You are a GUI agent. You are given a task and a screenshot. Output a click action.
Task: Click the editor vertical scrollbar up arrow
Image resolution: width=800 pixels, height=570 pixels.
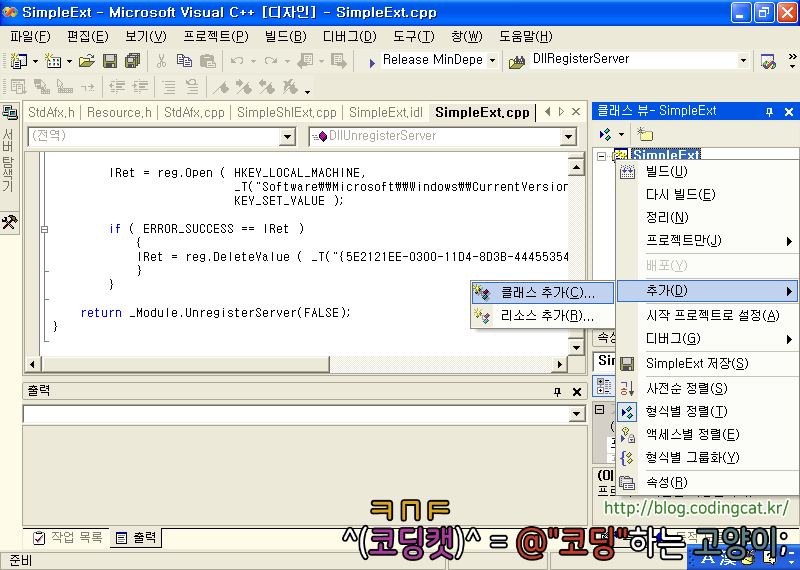point(576,167)
